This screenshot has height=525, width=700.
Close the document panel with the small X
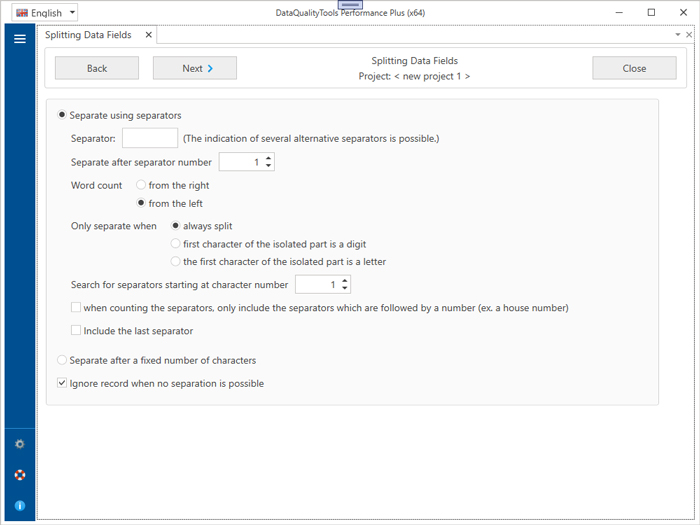click(x=689, y=34)
